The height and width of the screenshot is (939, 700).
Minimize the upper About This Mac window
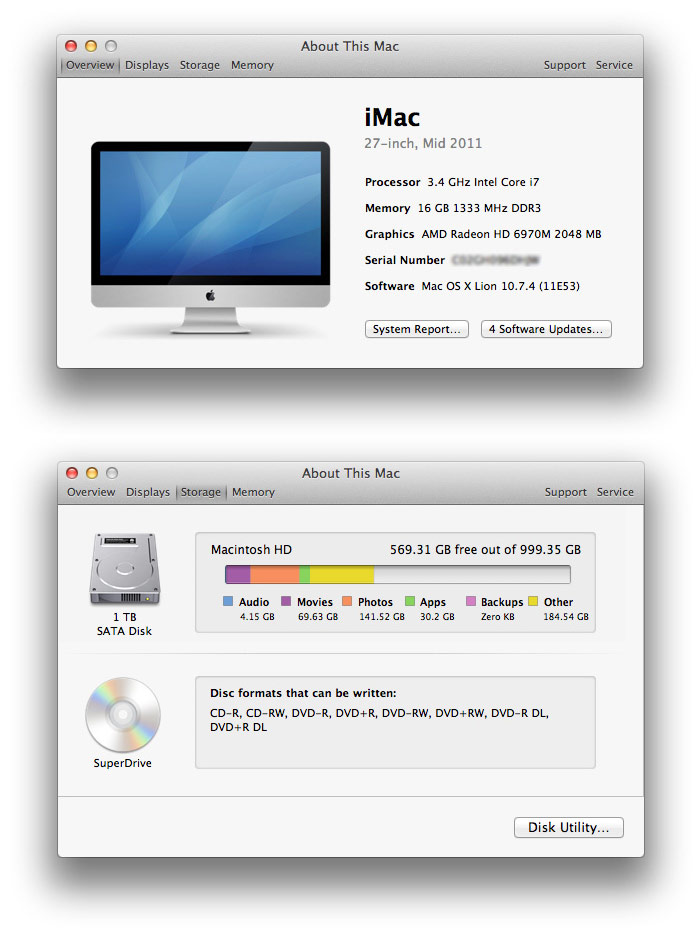[91, 46]
